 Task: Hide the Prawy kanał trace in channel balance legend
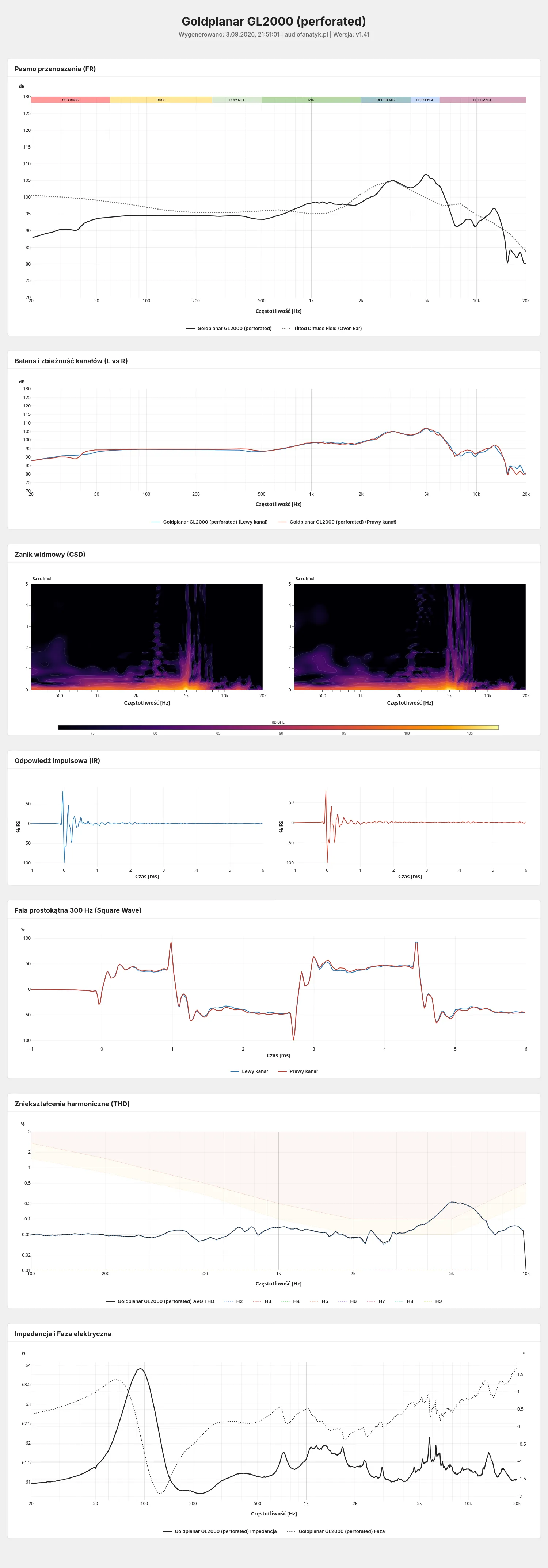(337, 522)
